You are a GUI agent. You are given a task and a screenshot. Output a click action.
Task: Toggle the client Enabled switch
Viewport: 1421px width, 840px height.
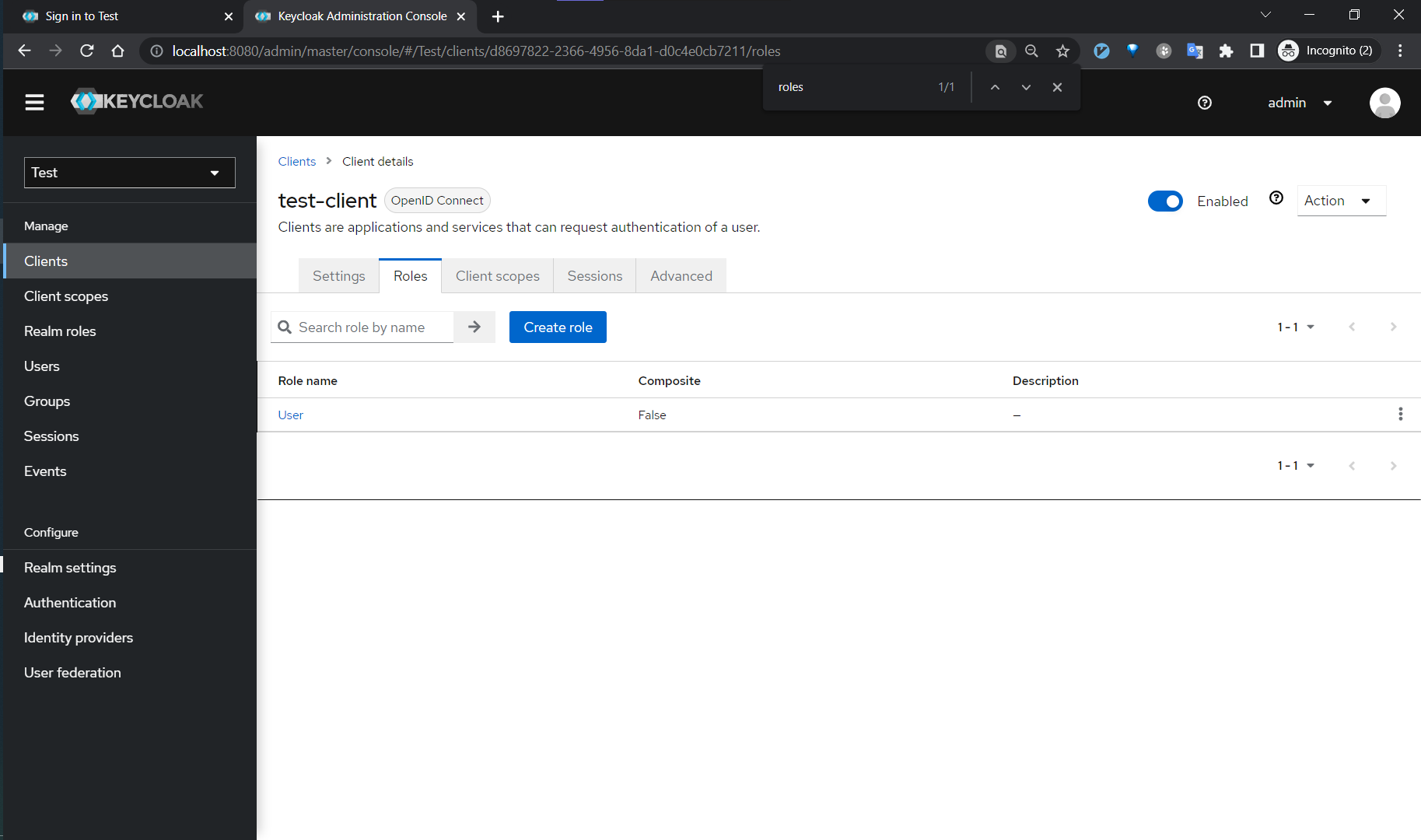1165,201
